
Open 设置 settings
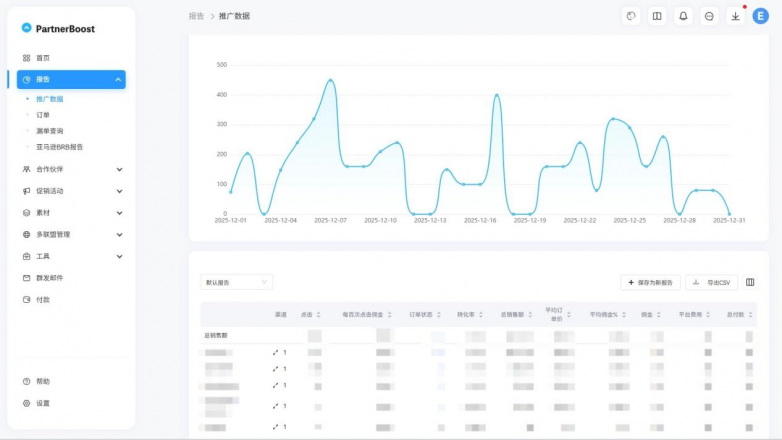tap(42, 403)
